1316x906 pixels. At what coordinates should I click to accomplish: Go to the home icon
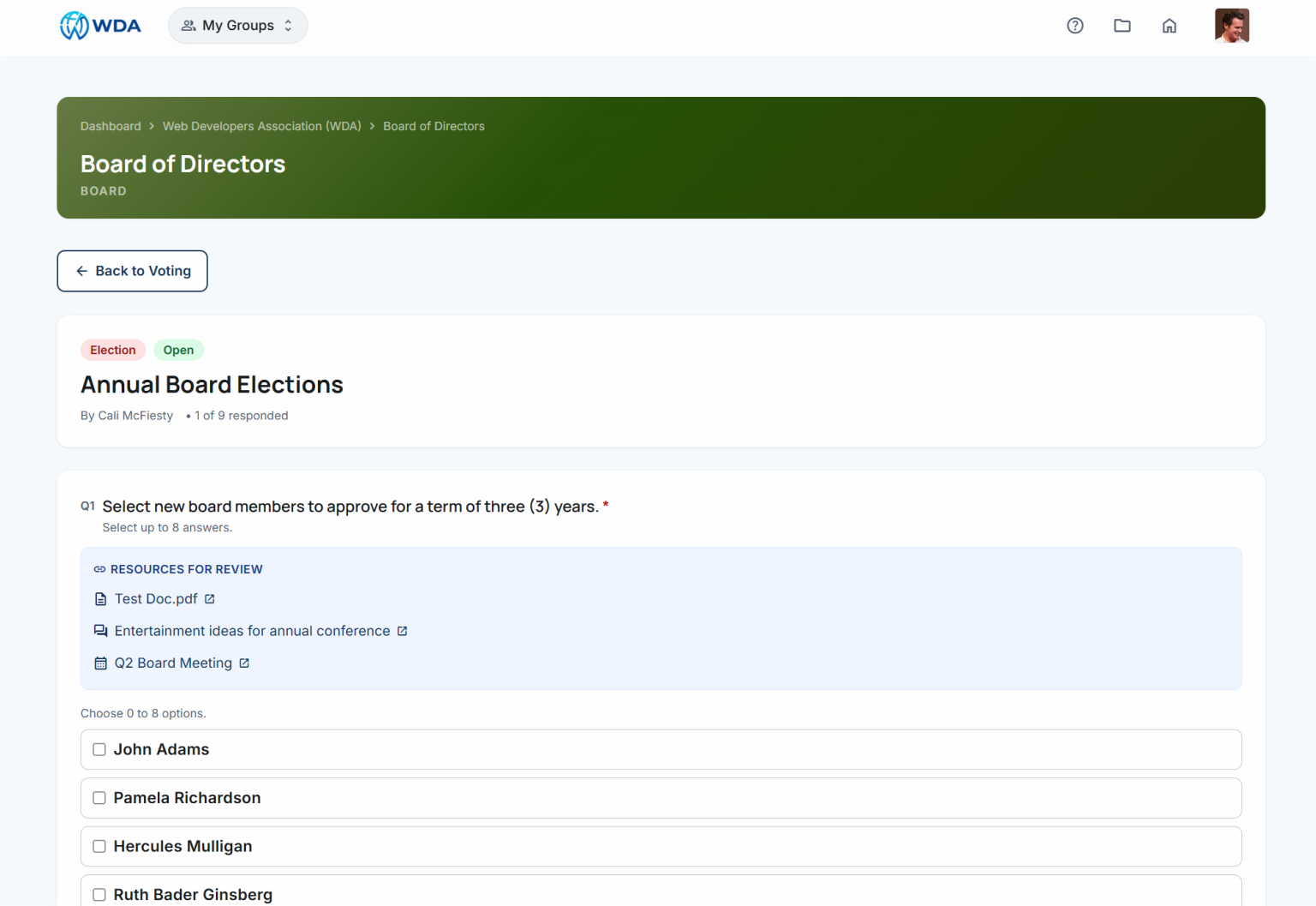tap(1169, 26)
